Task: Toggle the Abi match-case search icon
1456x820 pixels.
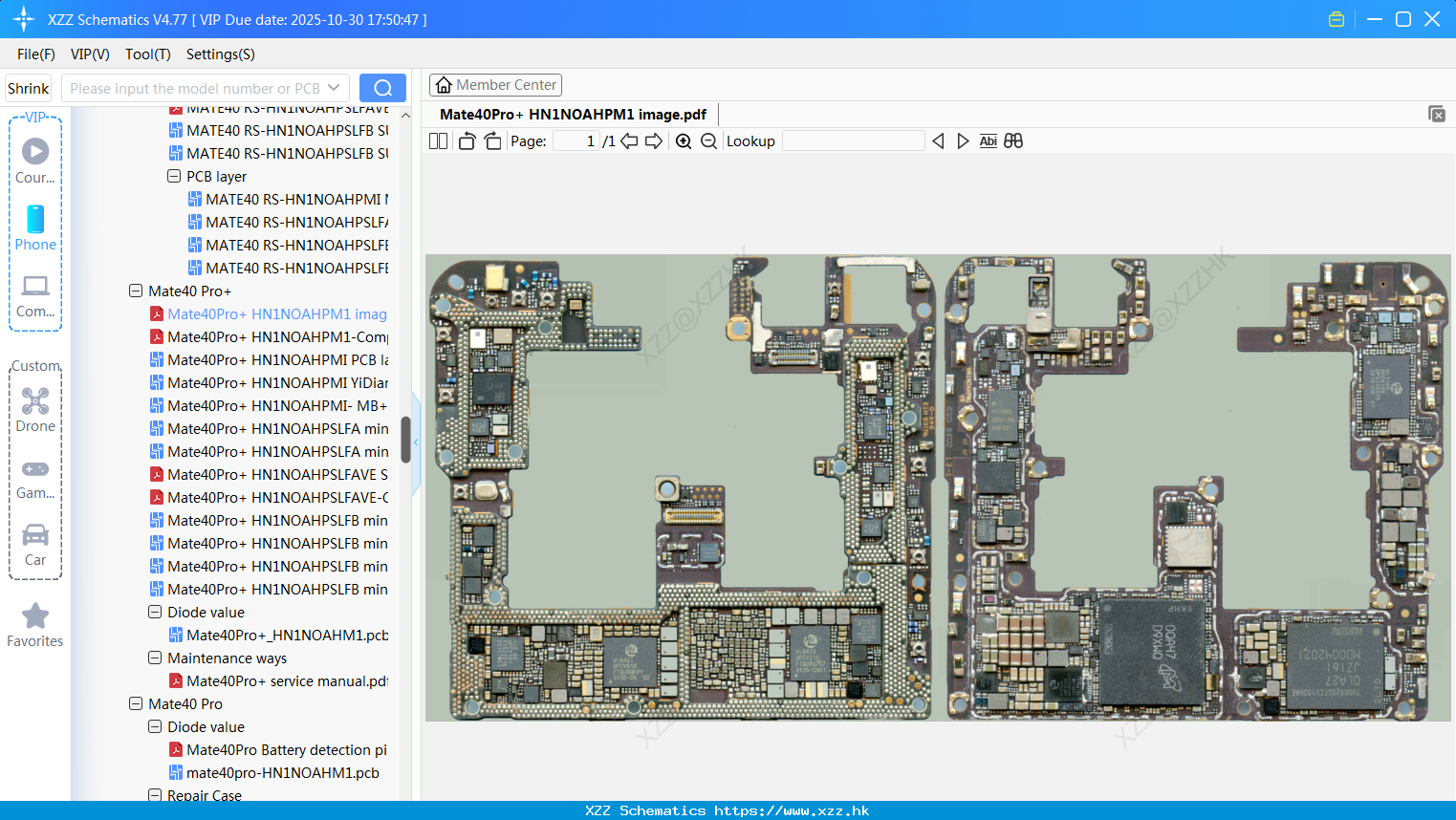Action: [x=988, y=140]
